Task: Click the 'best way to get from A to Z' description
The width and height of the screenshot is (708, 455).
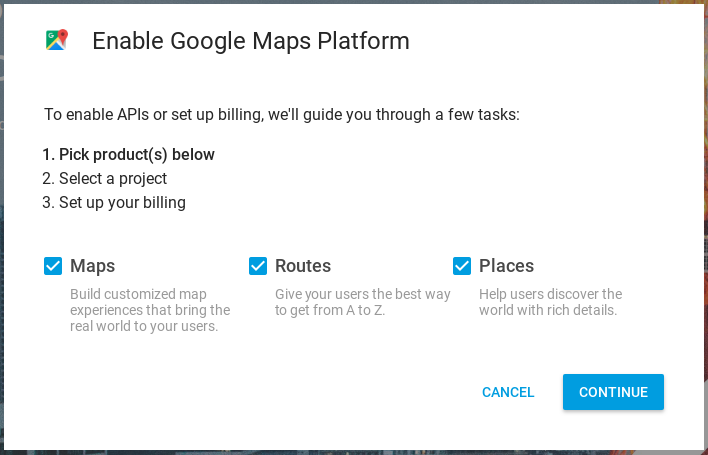Action: [362, 302]
